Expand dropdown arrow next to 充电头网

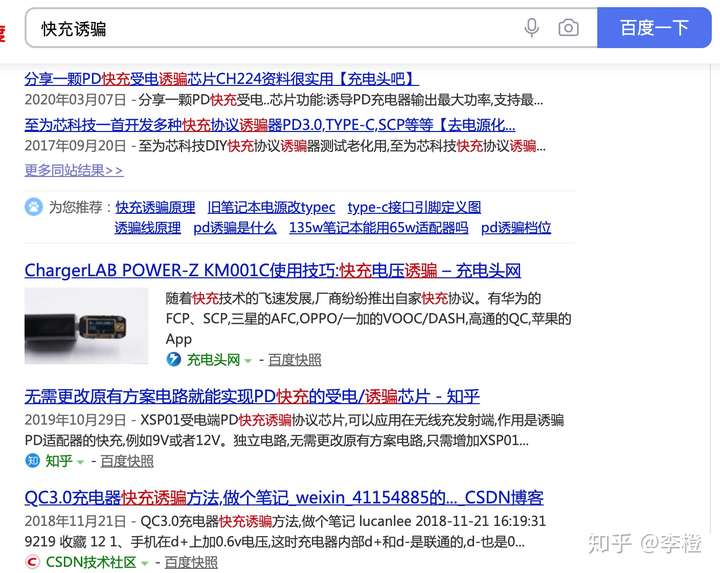tap(248, 360)
